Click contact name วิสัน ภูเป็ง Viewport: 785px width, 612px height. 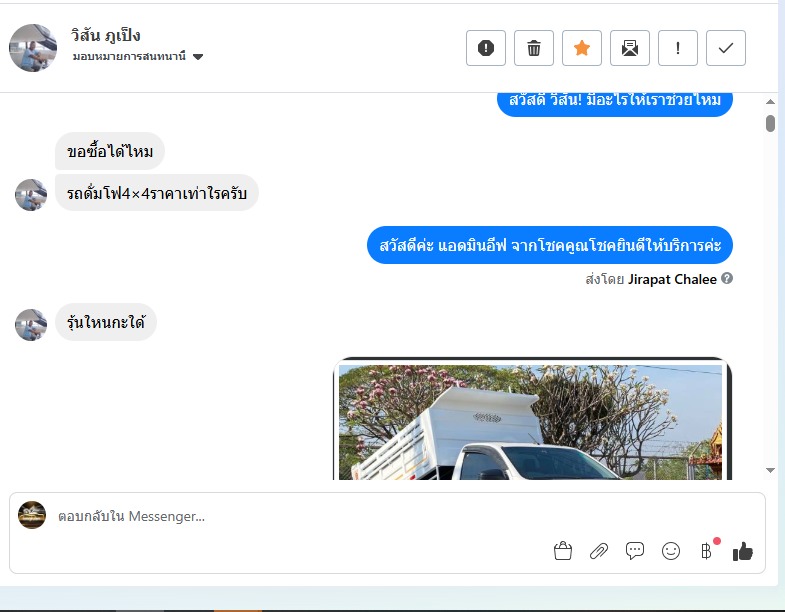coord(106,35)
